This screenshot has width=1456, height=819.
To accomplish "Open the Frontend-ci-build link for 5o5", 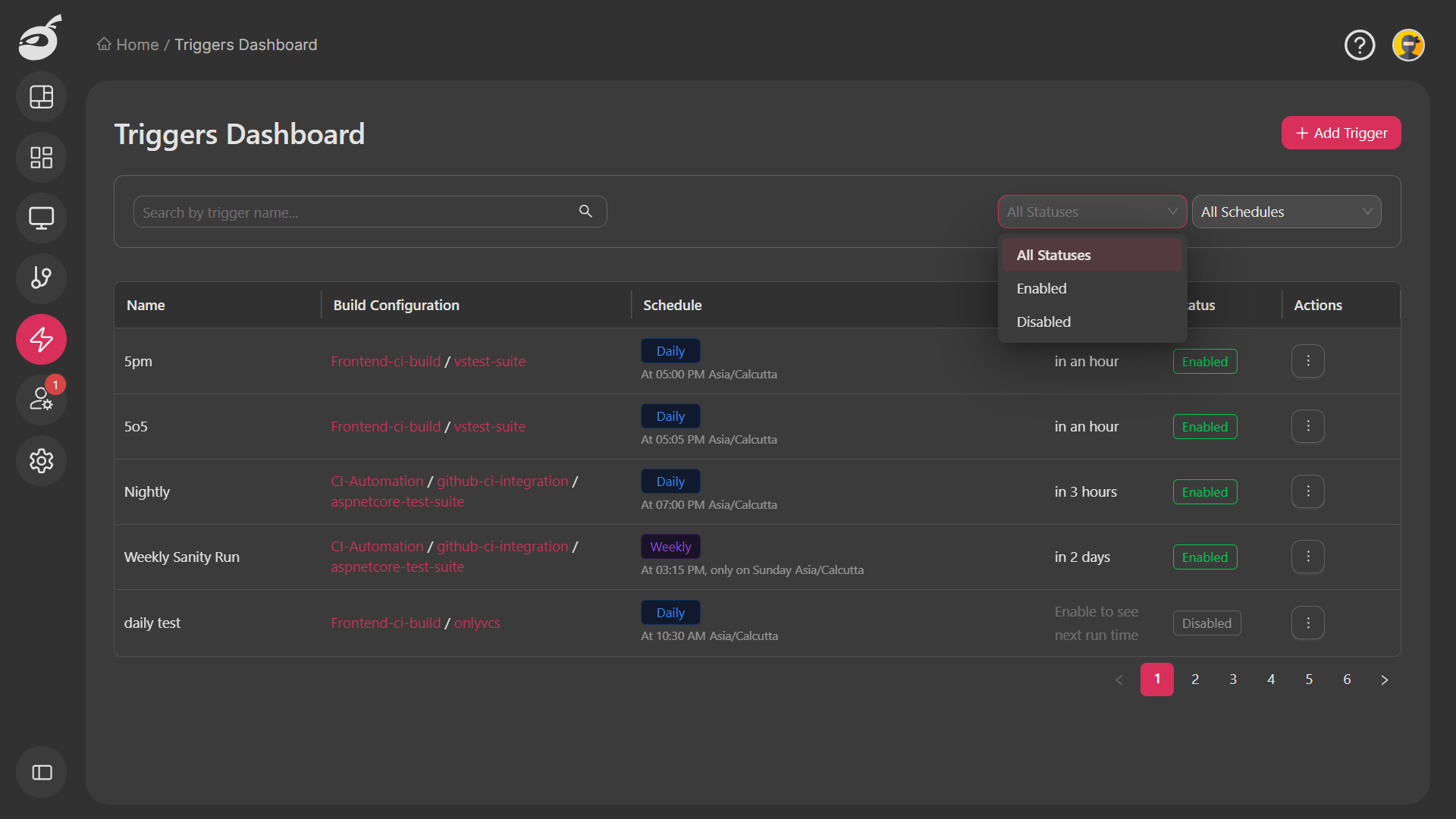I will [385, 426].
